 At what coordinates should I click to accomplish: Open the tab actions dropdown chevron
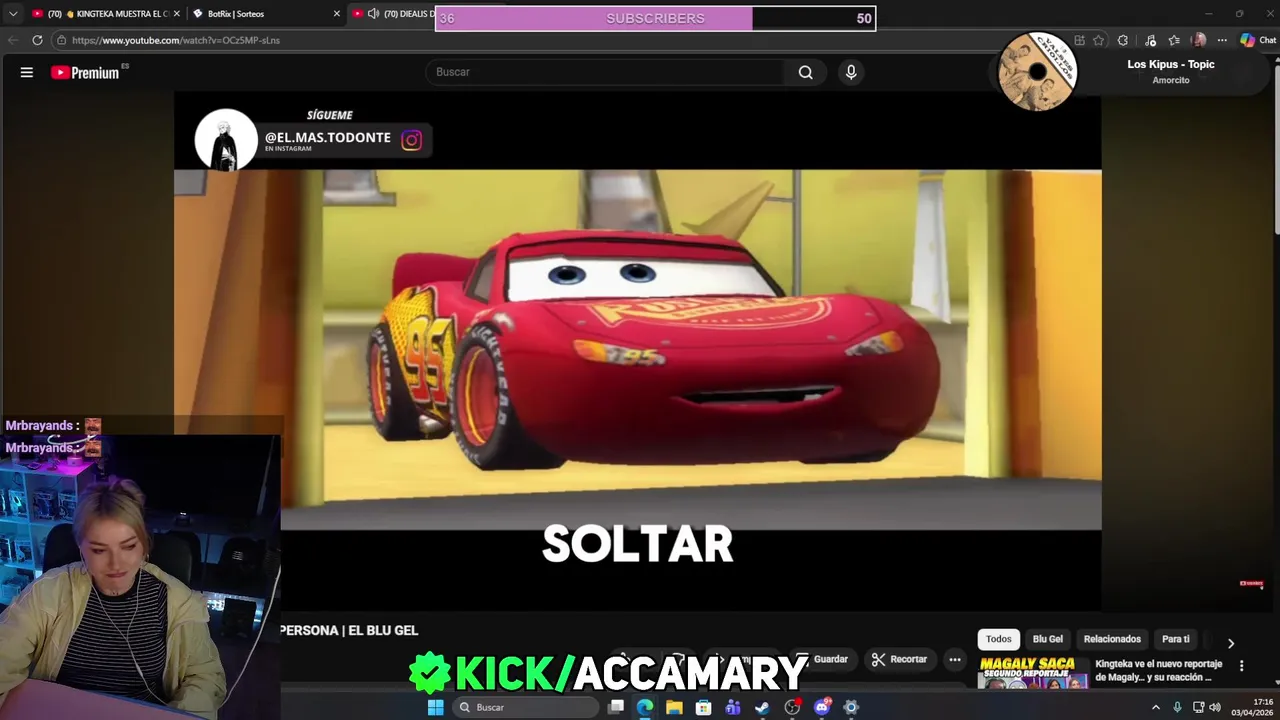coord(13,14)
